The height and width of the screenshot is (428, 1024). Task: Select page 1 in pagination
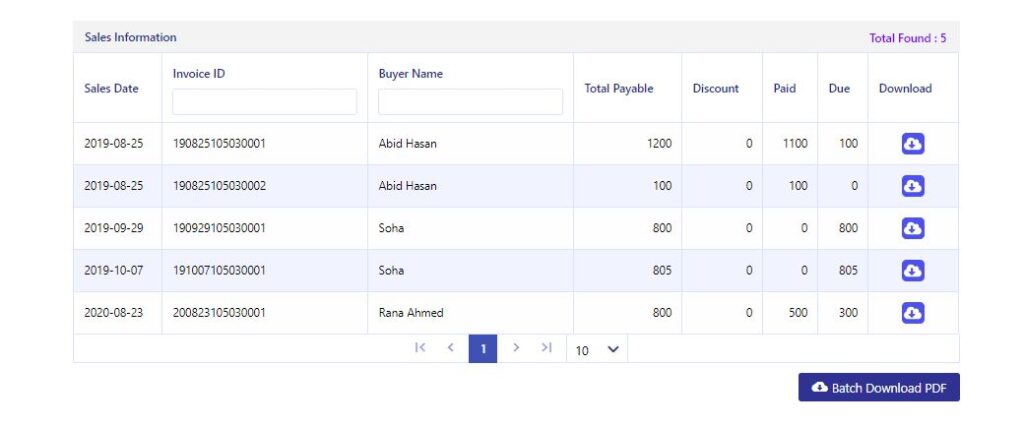[483, 349]
